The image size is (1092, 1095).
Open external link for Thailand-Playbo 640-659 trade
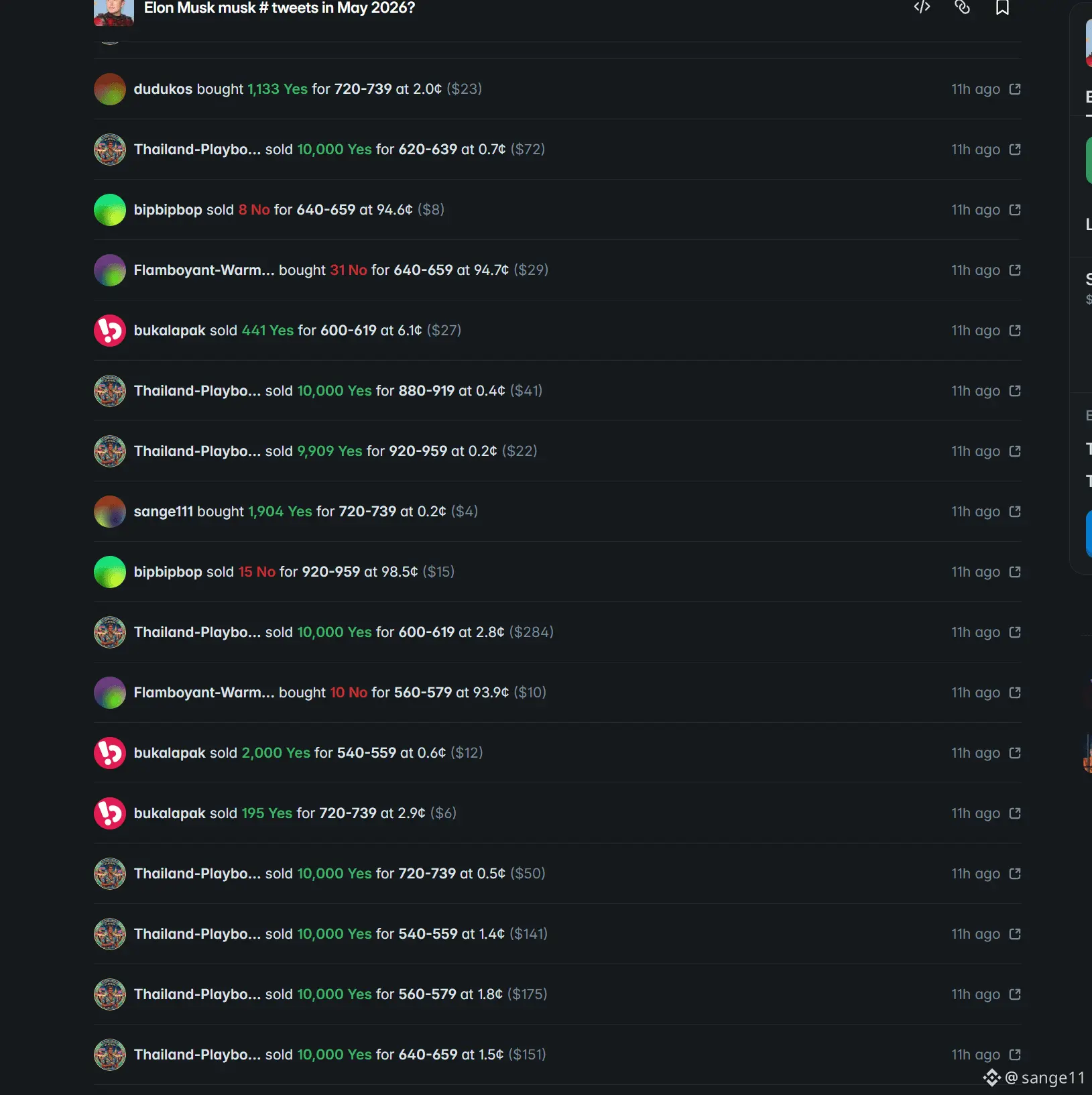(1015, 1055)
